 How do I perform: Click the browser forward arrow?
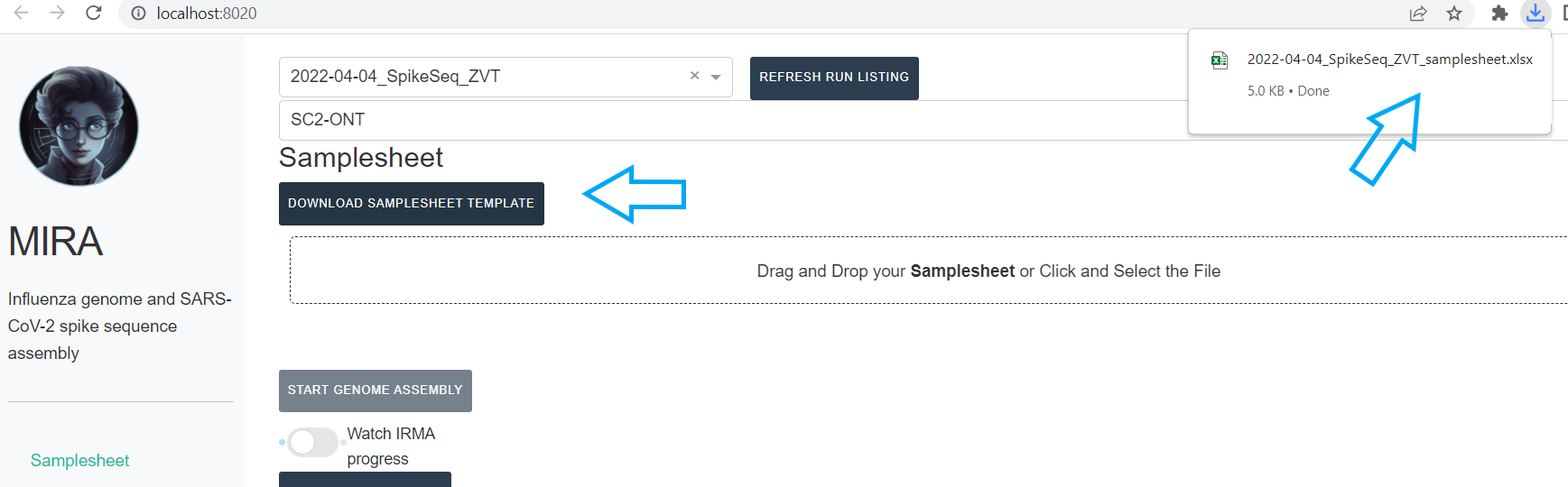click(58, 13)
